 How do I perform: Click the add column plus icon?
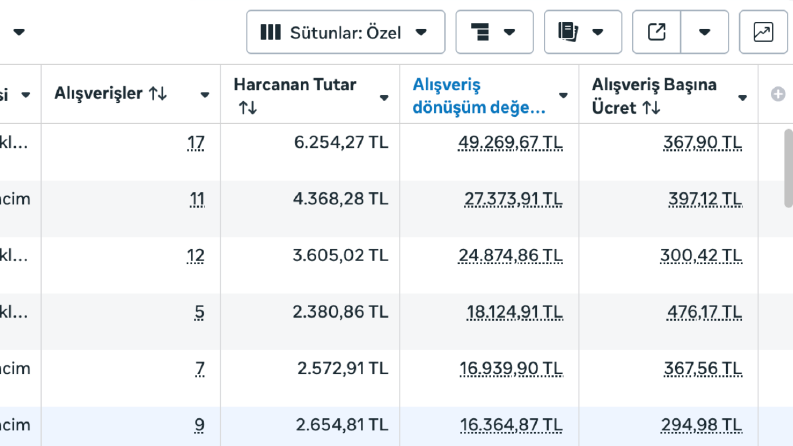[x=778, y=94]
